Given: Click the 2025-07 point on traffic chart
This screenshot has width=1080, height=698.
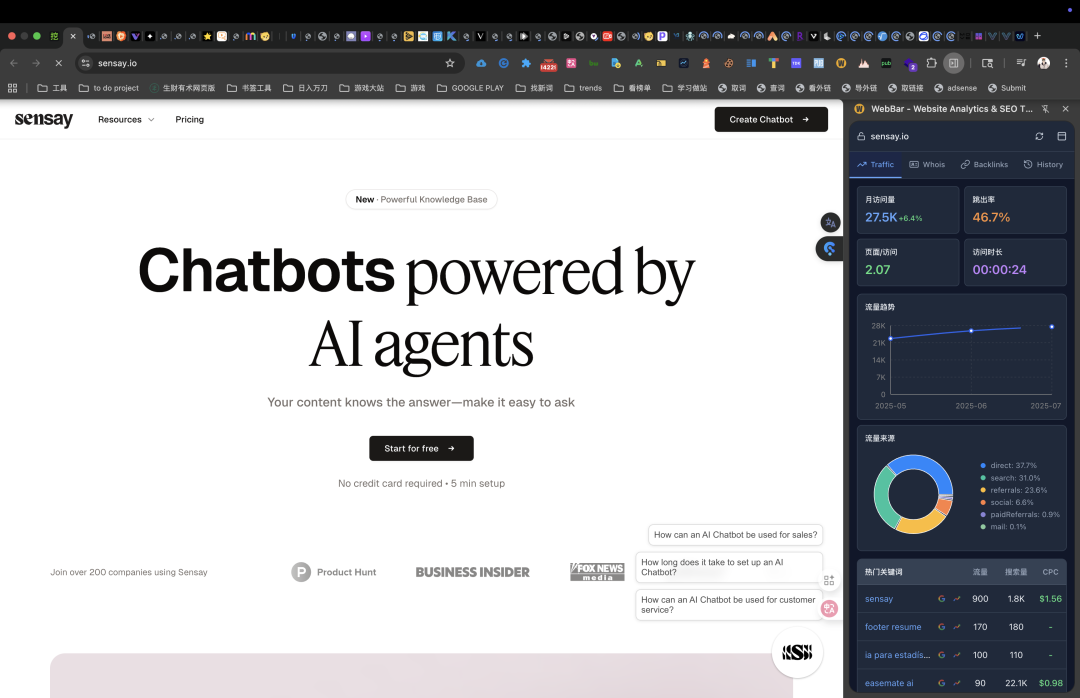Looking at the screenshot, I should (x=1052, y=327).
